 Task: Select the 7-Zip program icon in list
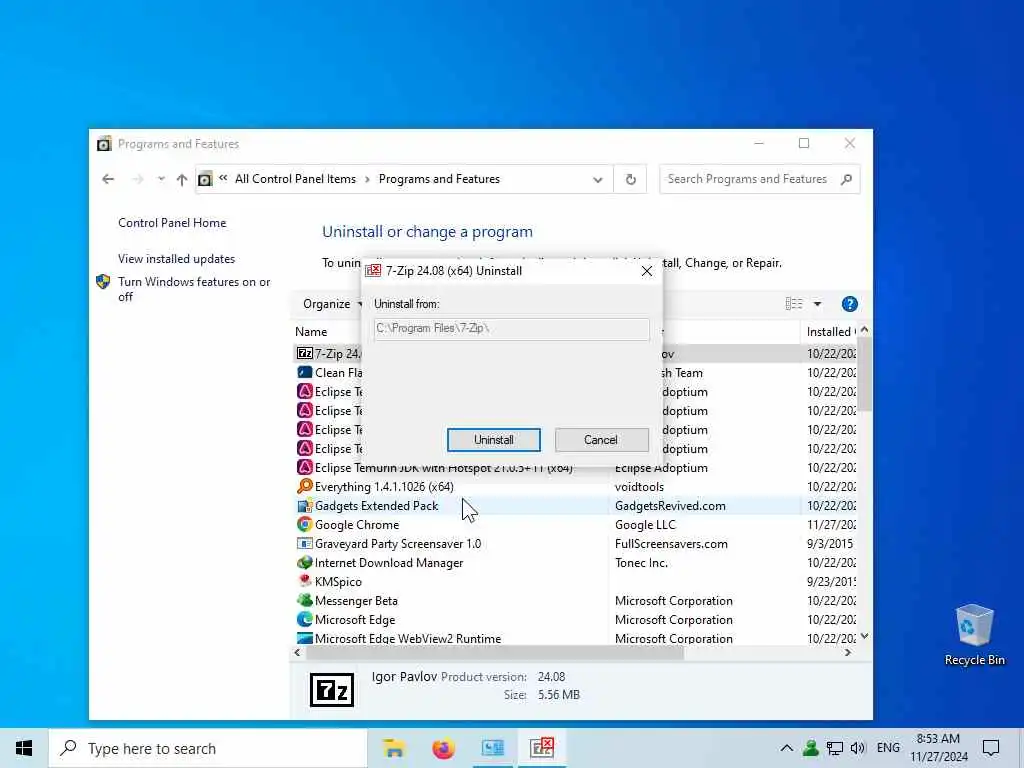tap(304, 353)
